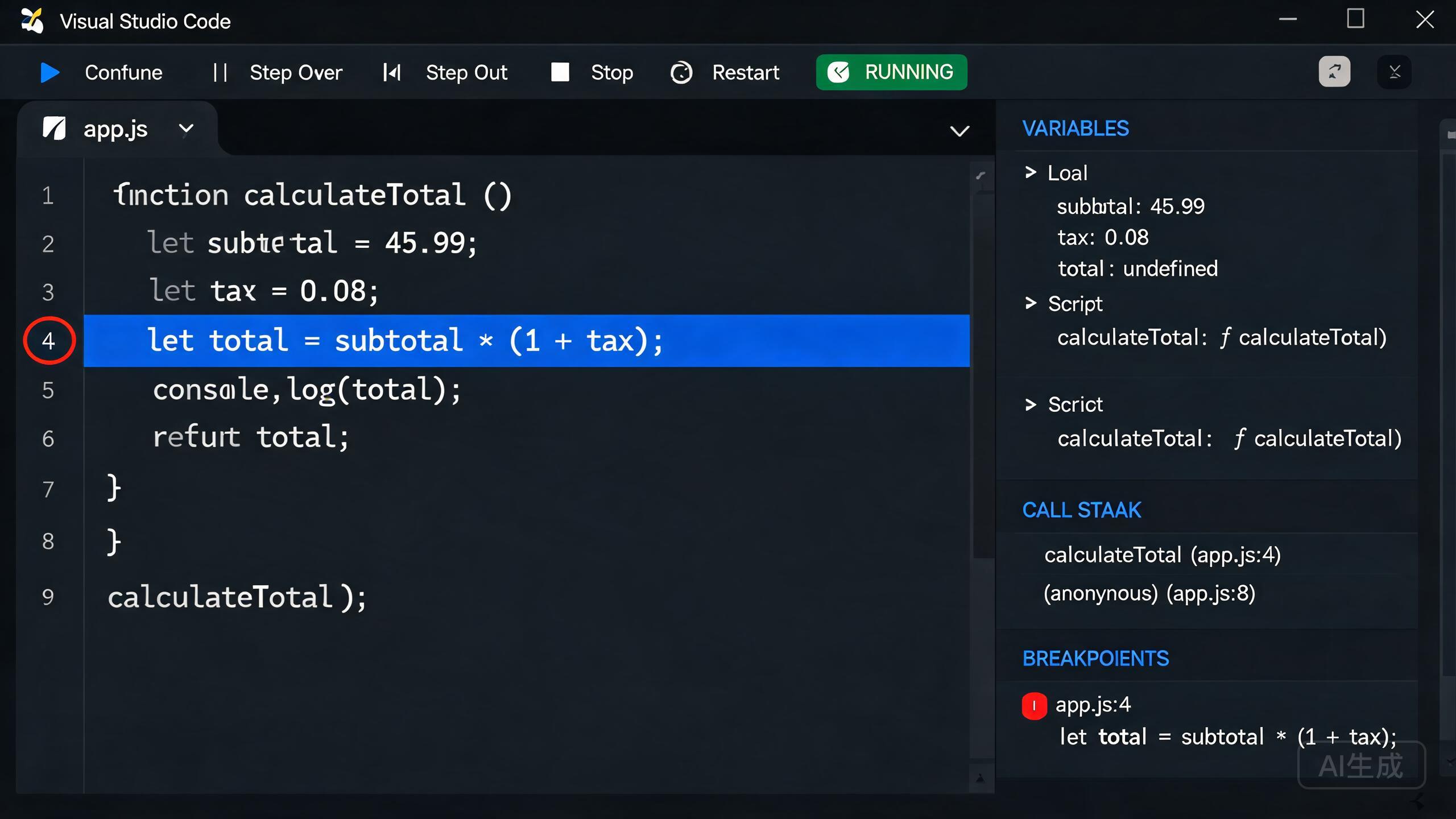The width and height of the screenshot is (1456, 819).
Task: Click the Step Out arrow icon
Action: (x=392, y=72)
